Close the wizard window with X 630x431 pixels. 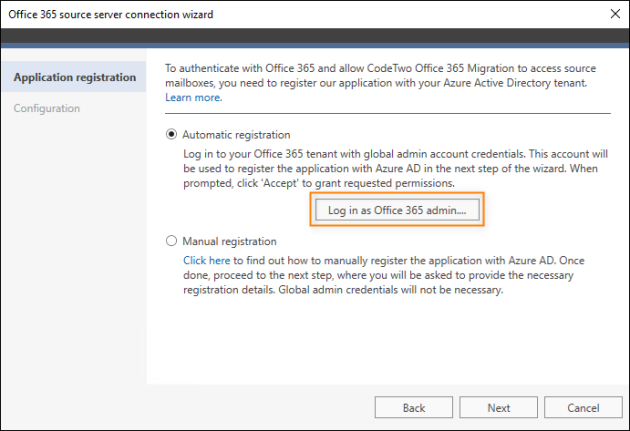[615, 14]
